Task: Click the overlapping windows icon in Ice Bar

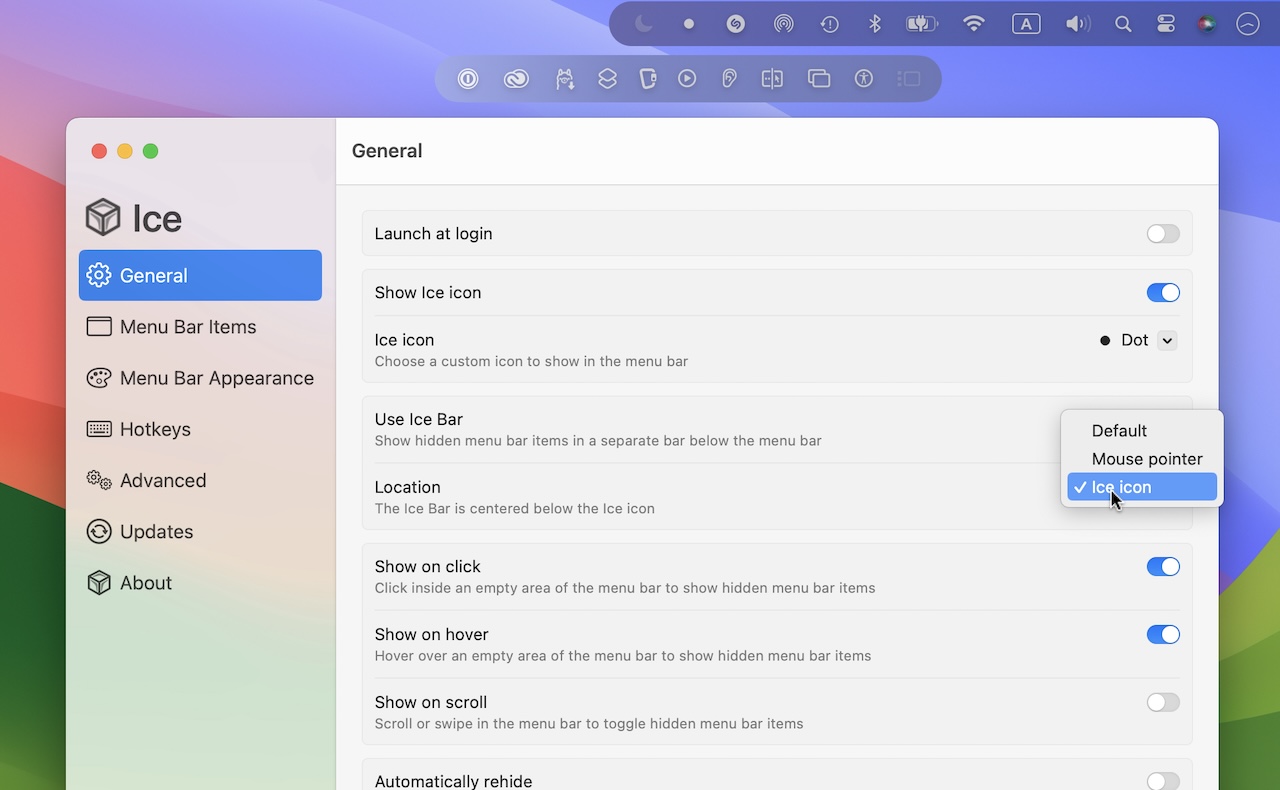Action: 819,78
